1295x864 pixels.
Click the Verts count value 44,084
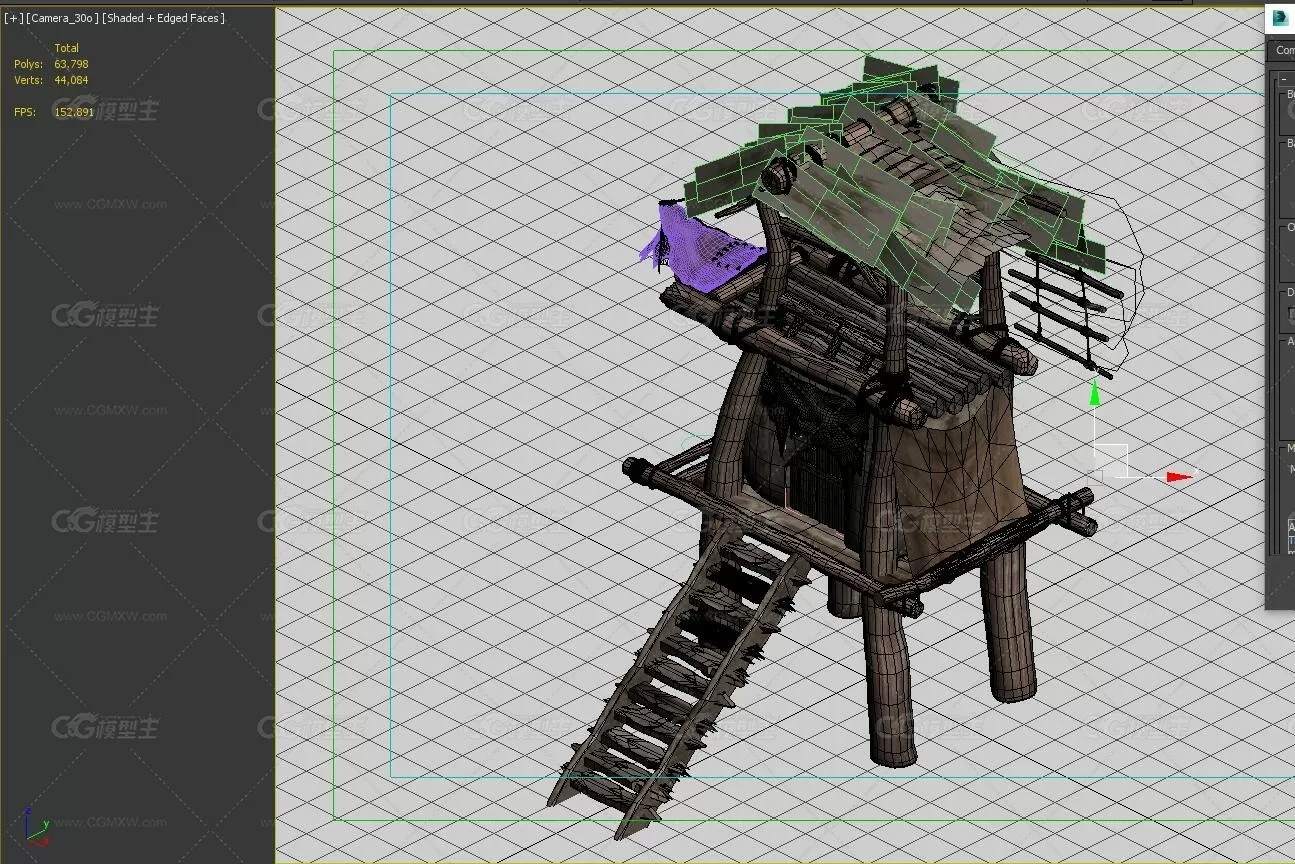pos(71,80)
